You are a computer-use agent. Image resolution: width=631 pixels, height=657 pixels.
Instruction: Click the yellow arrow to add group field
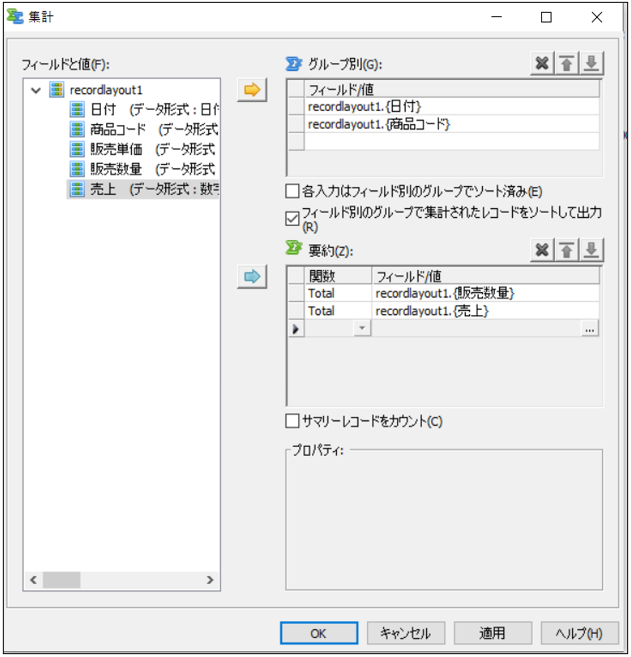pyautogui.click(x=252, y=90)
